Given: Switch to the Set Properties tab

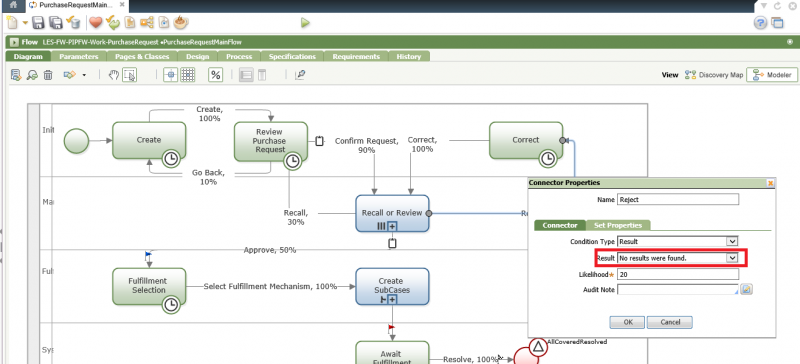Looking at the screenshot, I should [617, 225].
